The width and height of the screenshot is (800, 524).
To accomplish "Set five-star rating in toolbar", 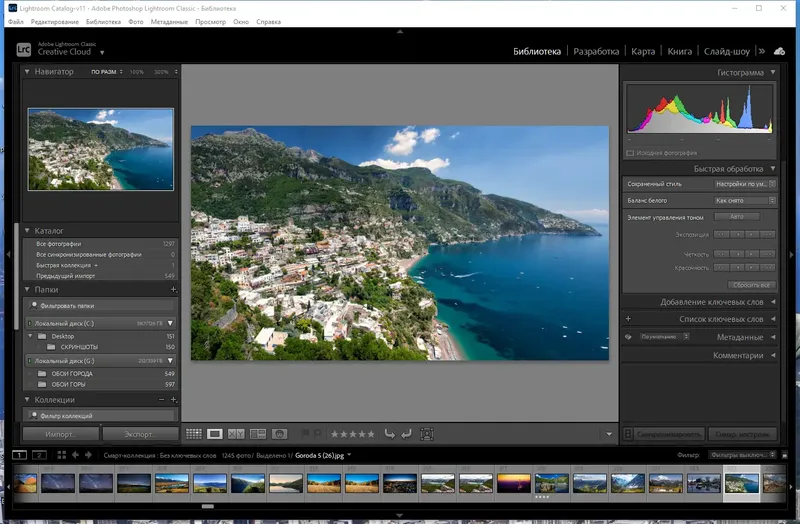I will tap(371, 434).
